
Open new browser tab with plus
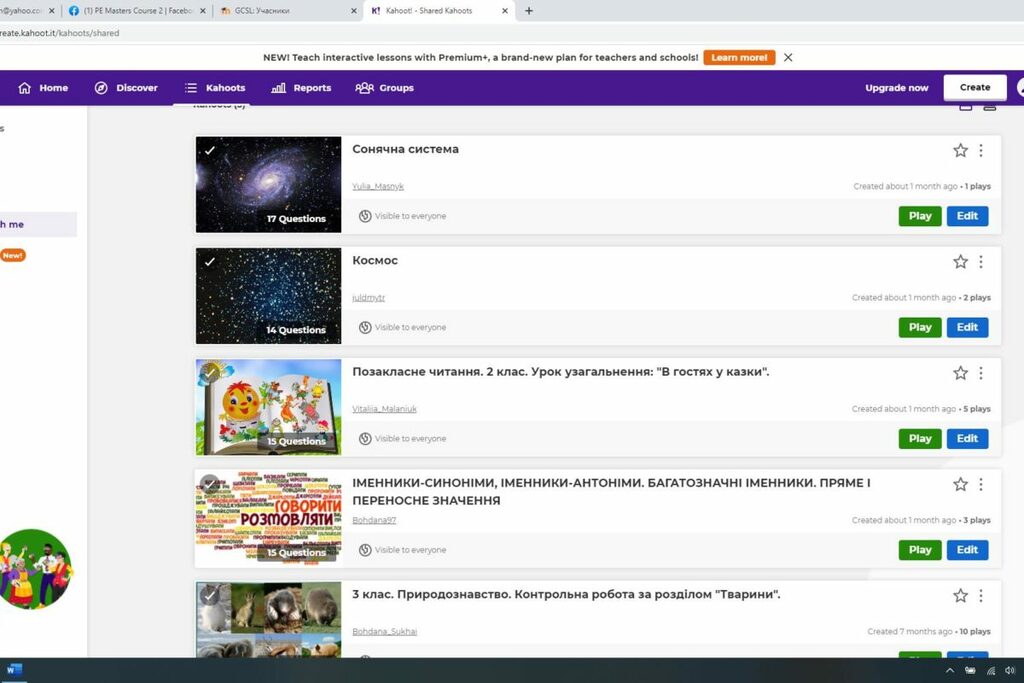point(529,11)
